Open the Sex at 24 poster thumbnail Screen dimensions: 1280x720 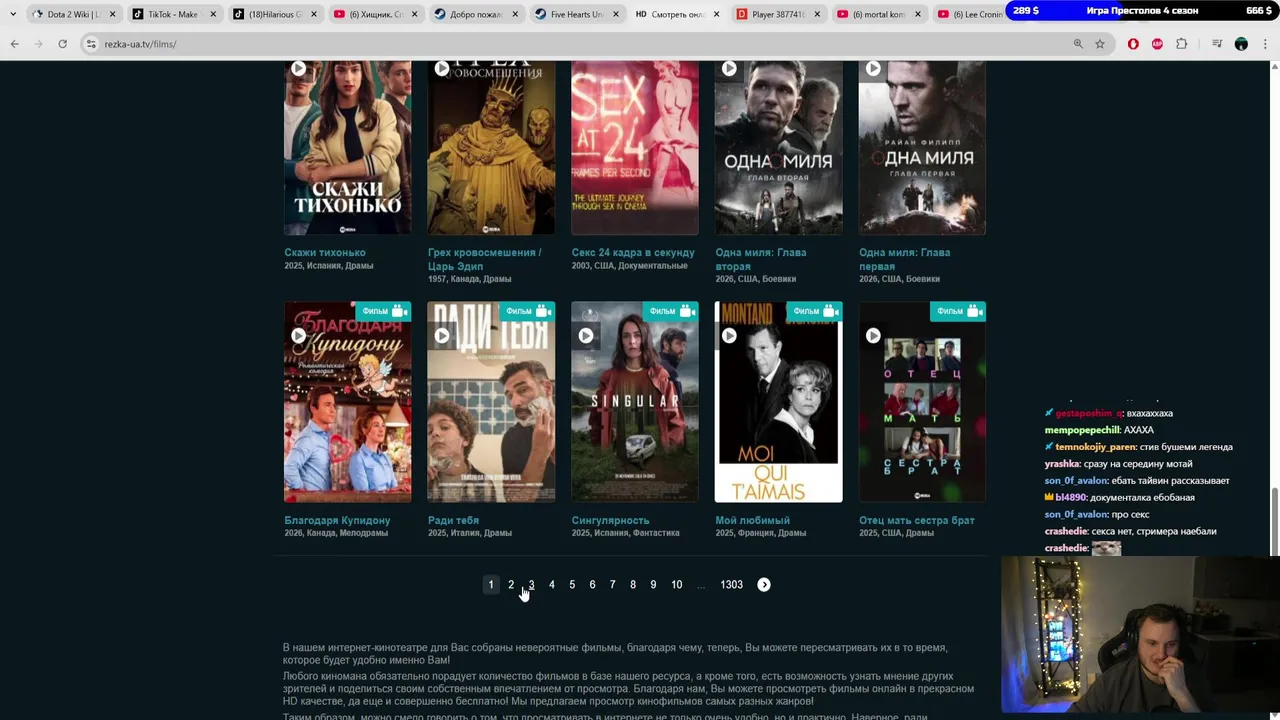point(635,148)
